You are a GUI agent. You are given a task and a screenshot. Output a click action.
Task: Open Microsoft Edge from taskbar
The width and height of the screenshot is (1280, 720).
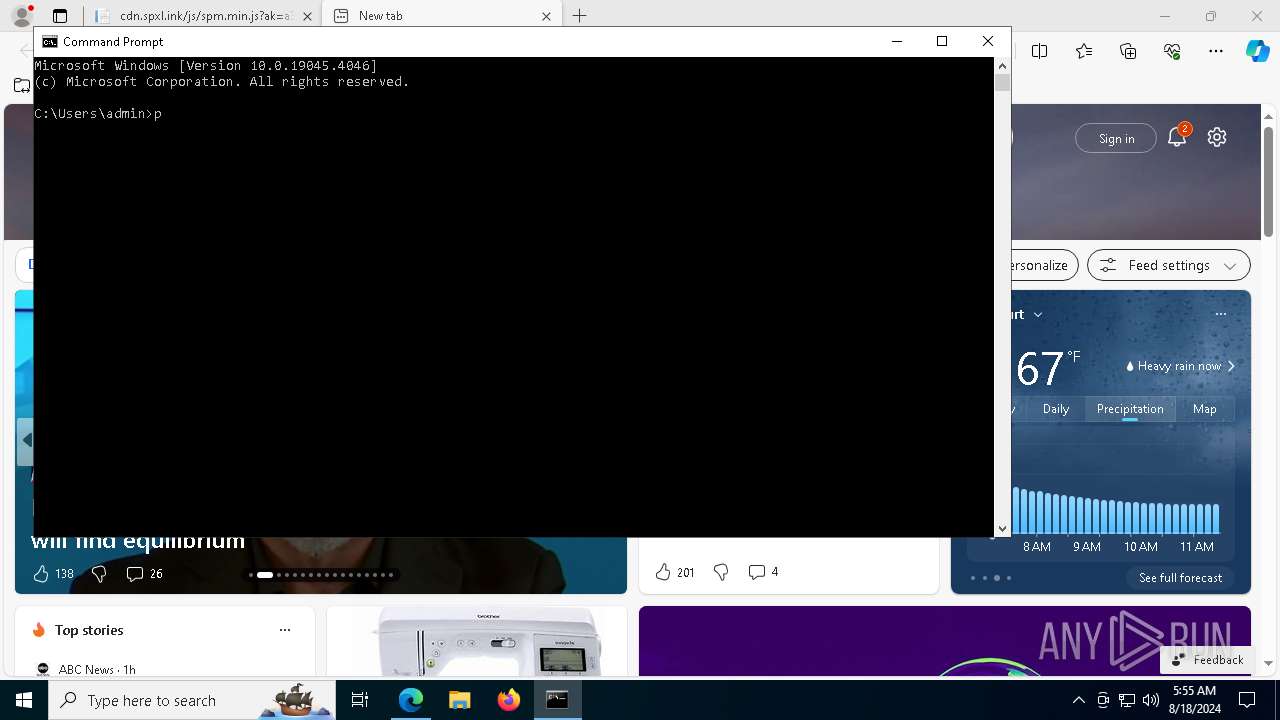point(411,700)
